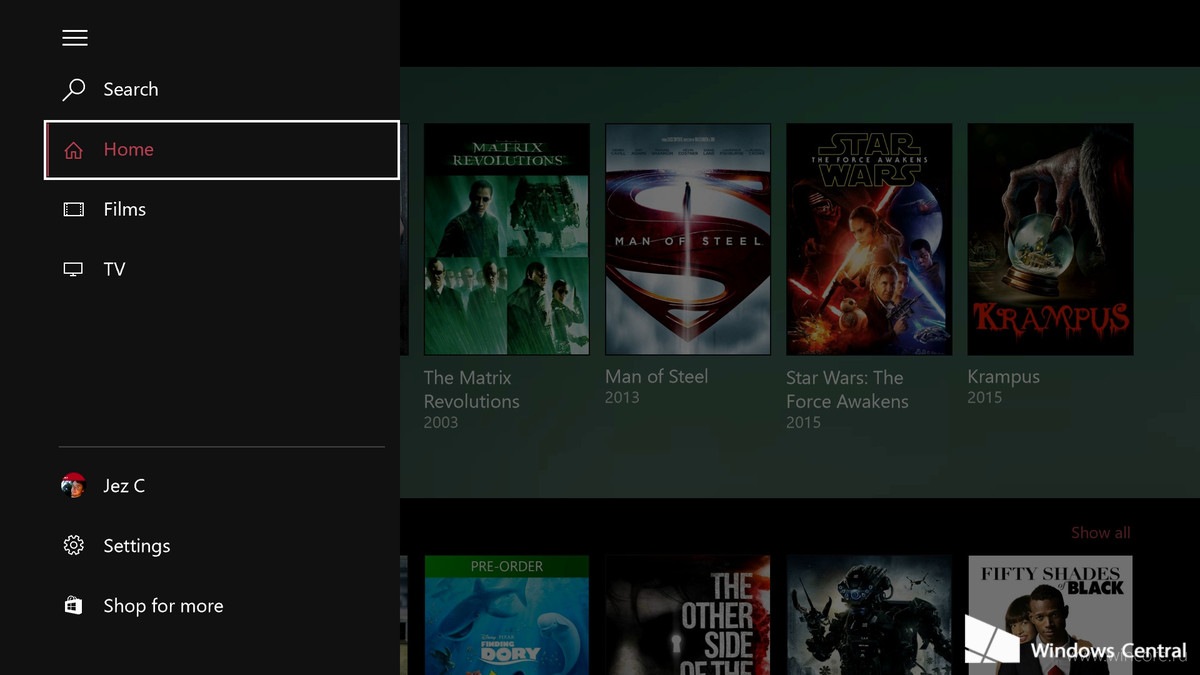Open the Finding Dory pre-order poster
This screenshot has width=1200, height=675.
(x=507, y=615)
